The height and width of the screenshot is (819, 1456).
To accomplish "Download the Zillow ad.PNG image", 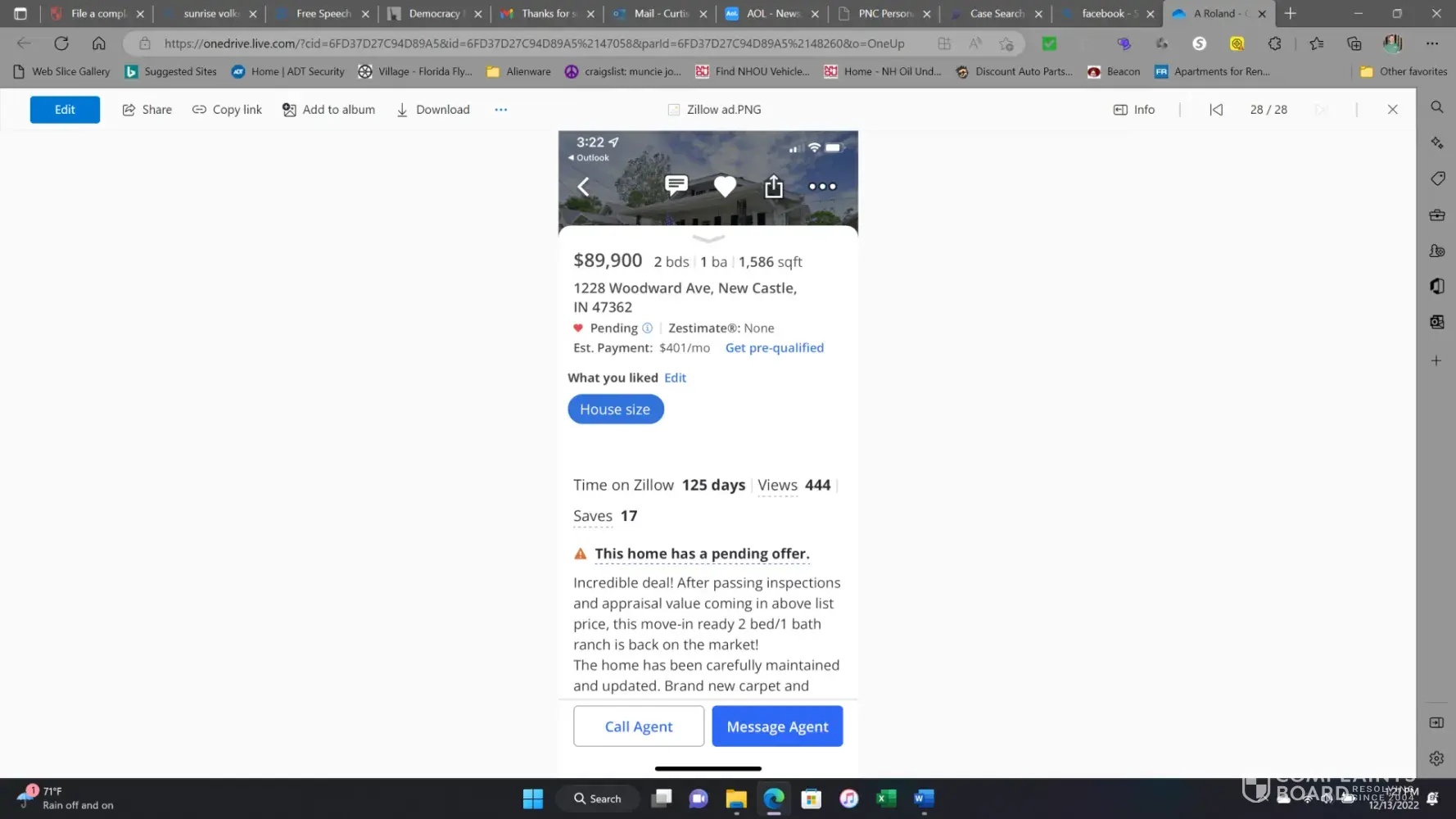I will [x=433, y=110].
